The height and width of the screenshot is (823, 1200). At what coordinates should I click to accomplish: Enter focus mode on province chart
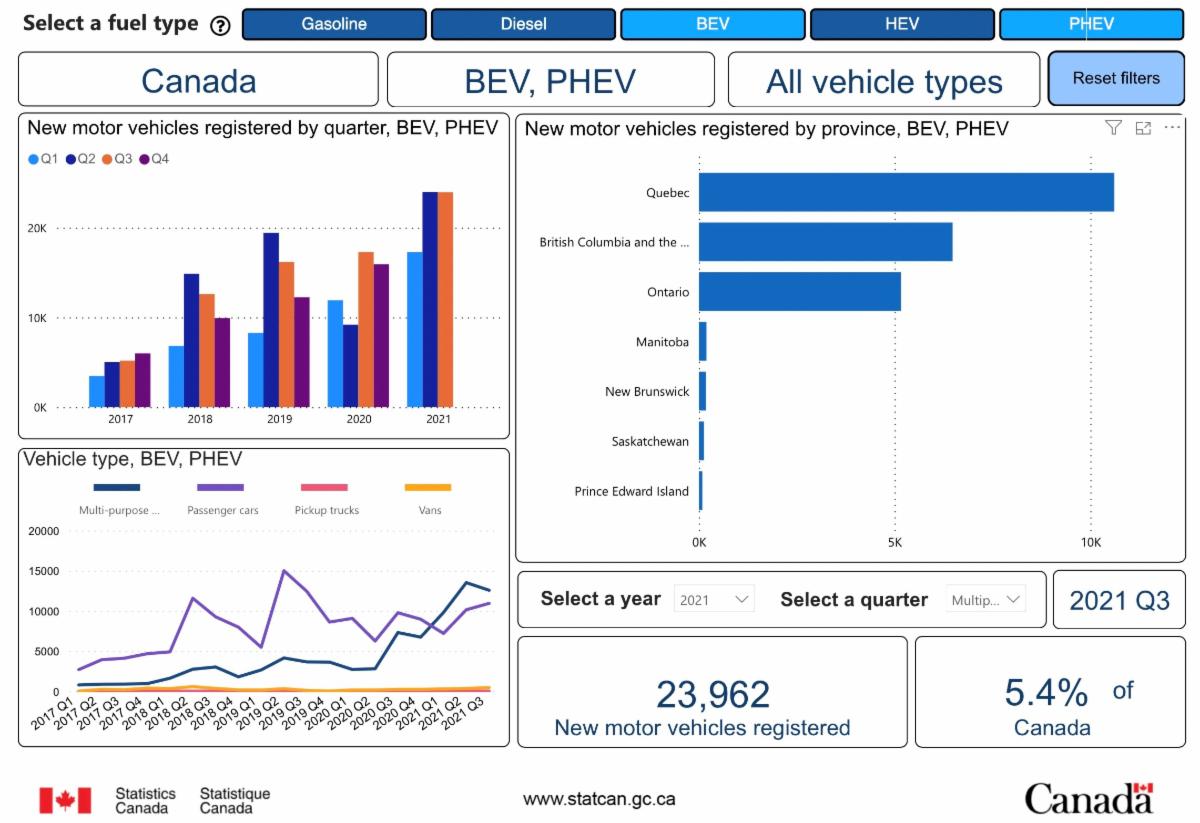(x=1143, y=128)
